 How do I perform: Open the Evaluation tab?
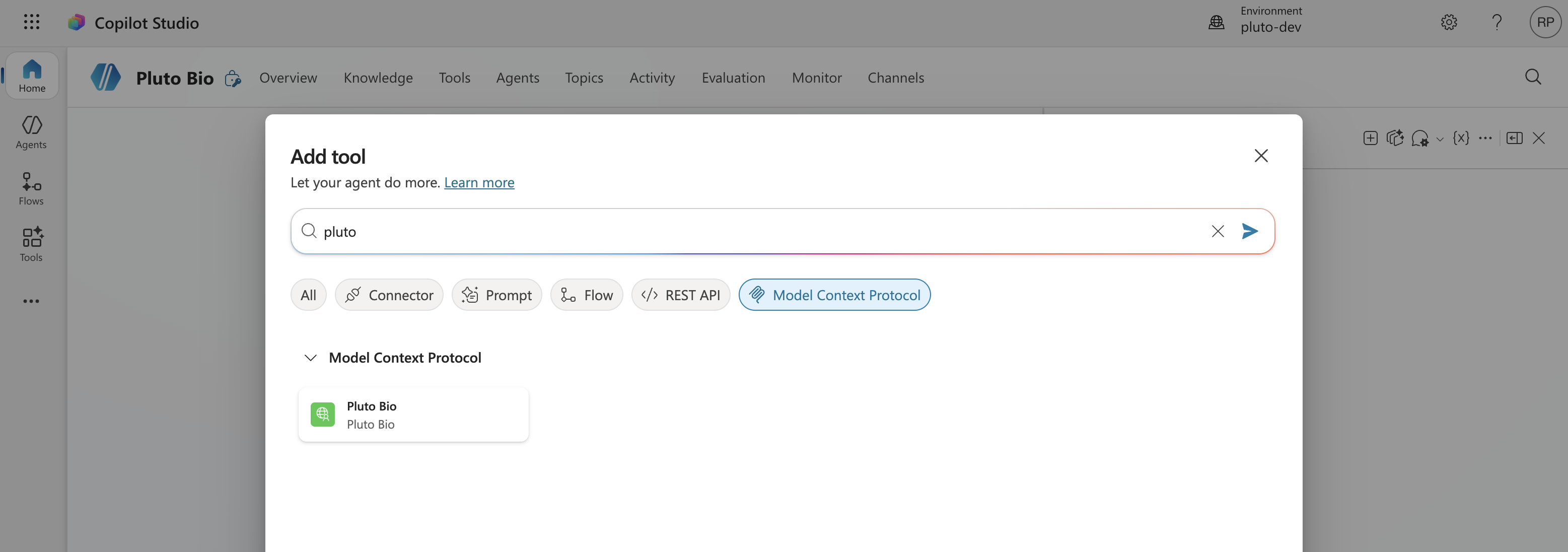(x=733, y=78)
